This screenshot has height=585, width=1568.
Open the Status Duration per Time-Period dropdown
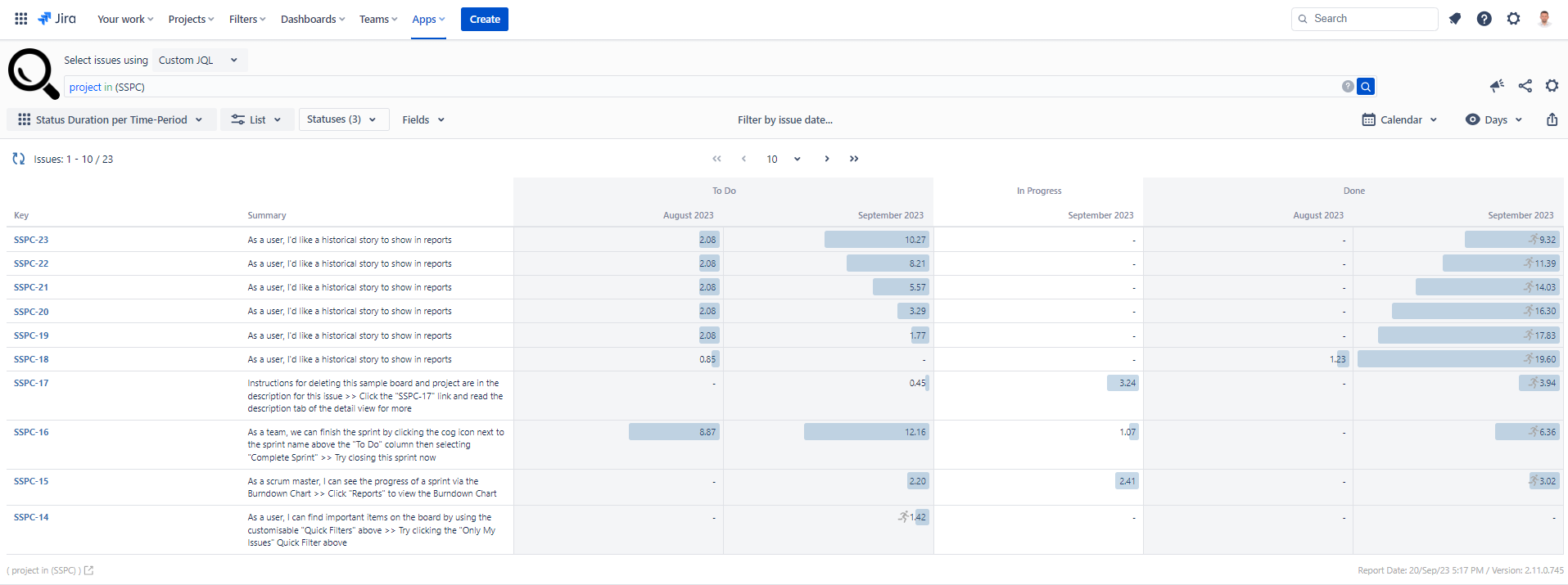tap(111, 119)
